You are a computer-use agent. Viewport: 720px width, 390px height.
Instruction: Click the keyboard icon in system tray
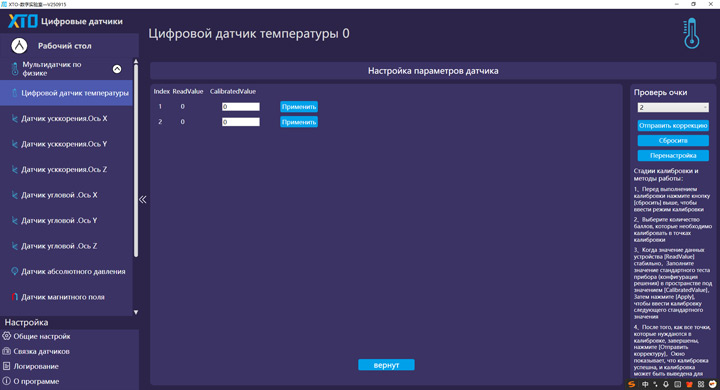pos(677,384)
